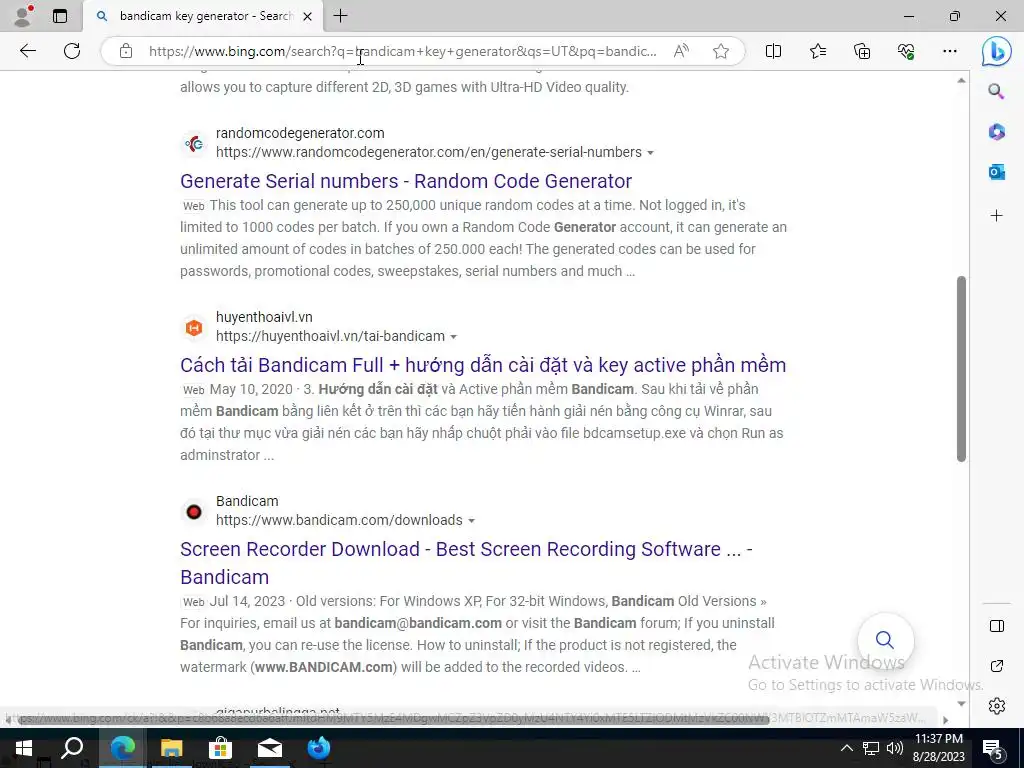
Task: Add this page to favorites star
Action: click(721, 51)
